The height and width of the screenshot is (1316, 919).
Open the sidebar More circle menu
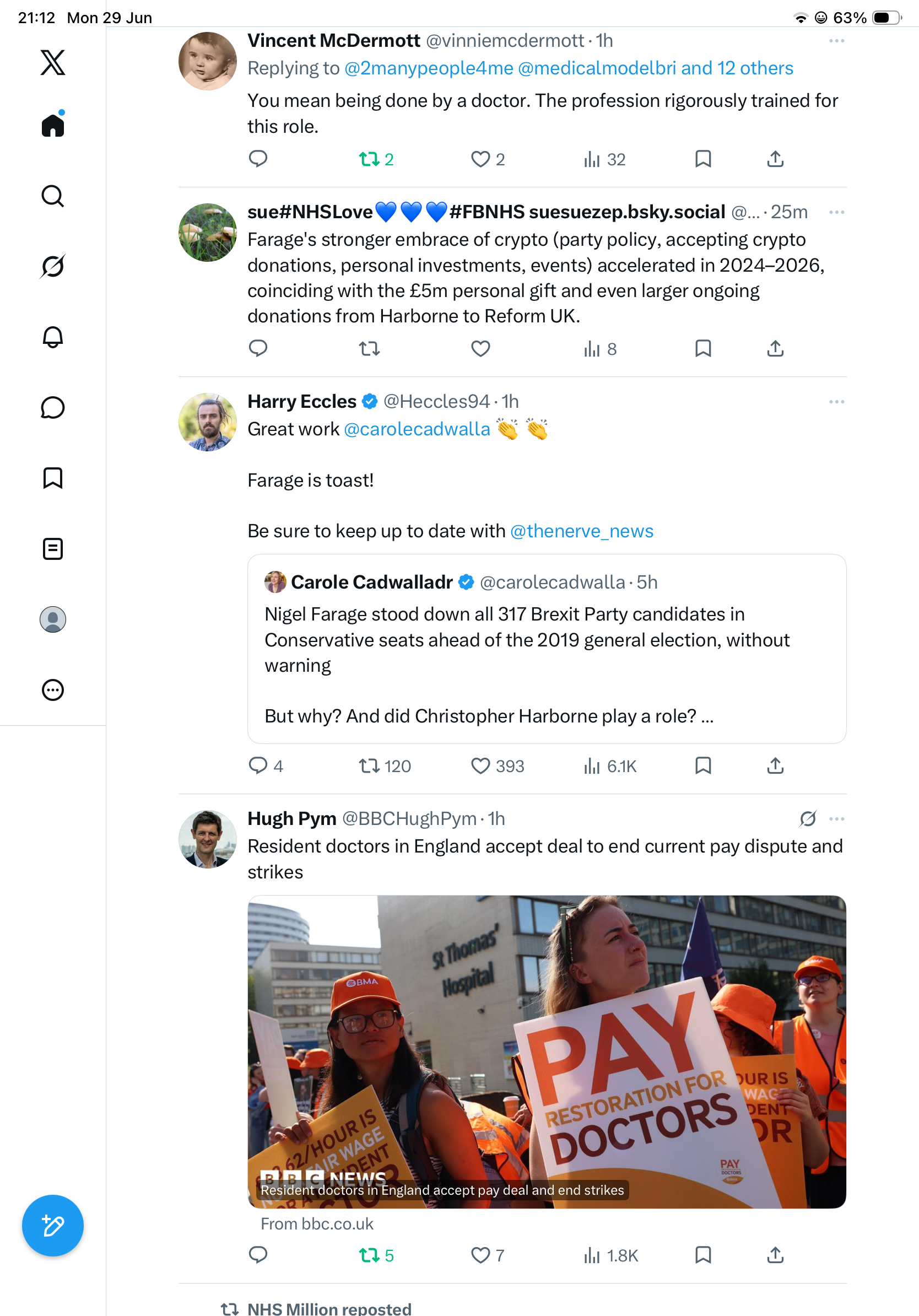click(x=53, y=690)
